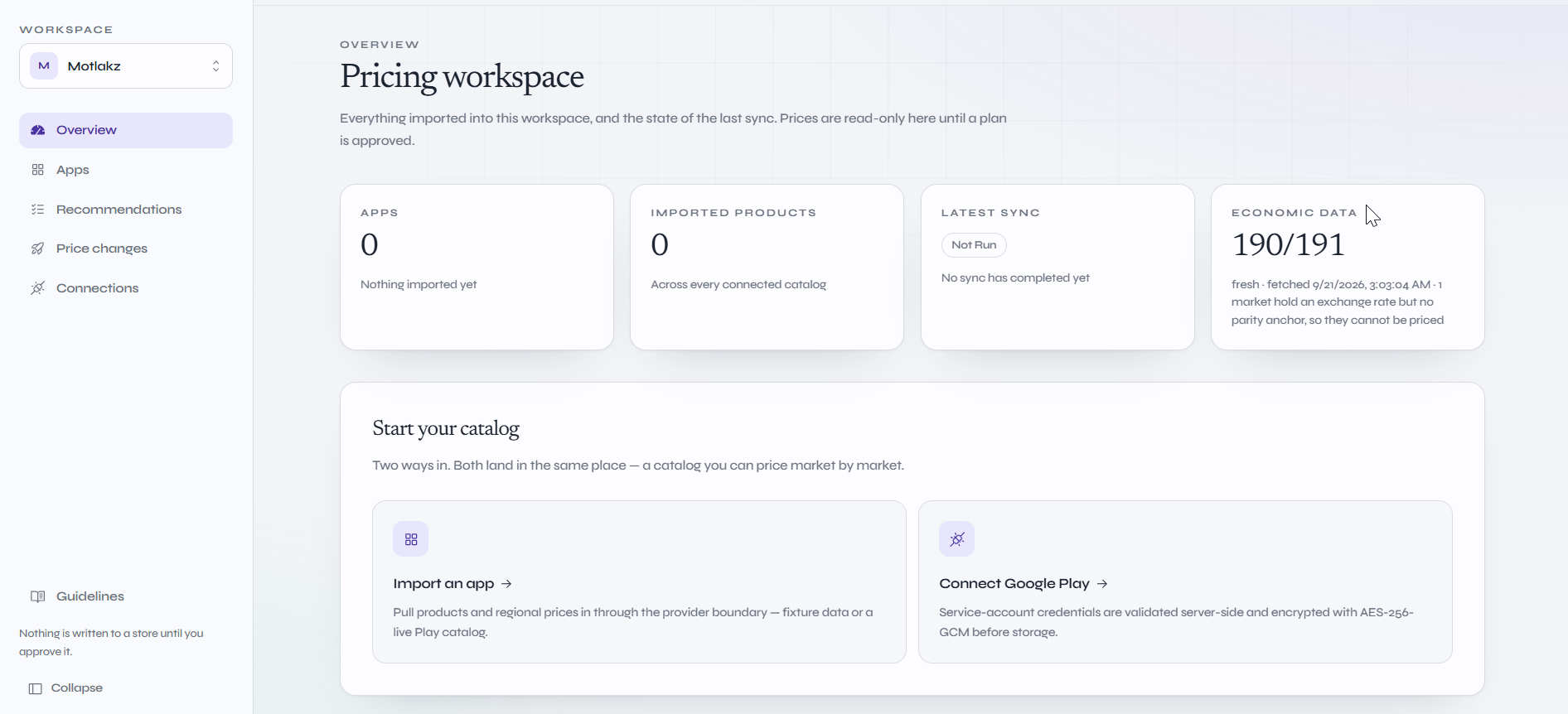The image size is (1568, 714).
Task: Click the 'No sync has completed yet' text
Action: [1015, 278]
